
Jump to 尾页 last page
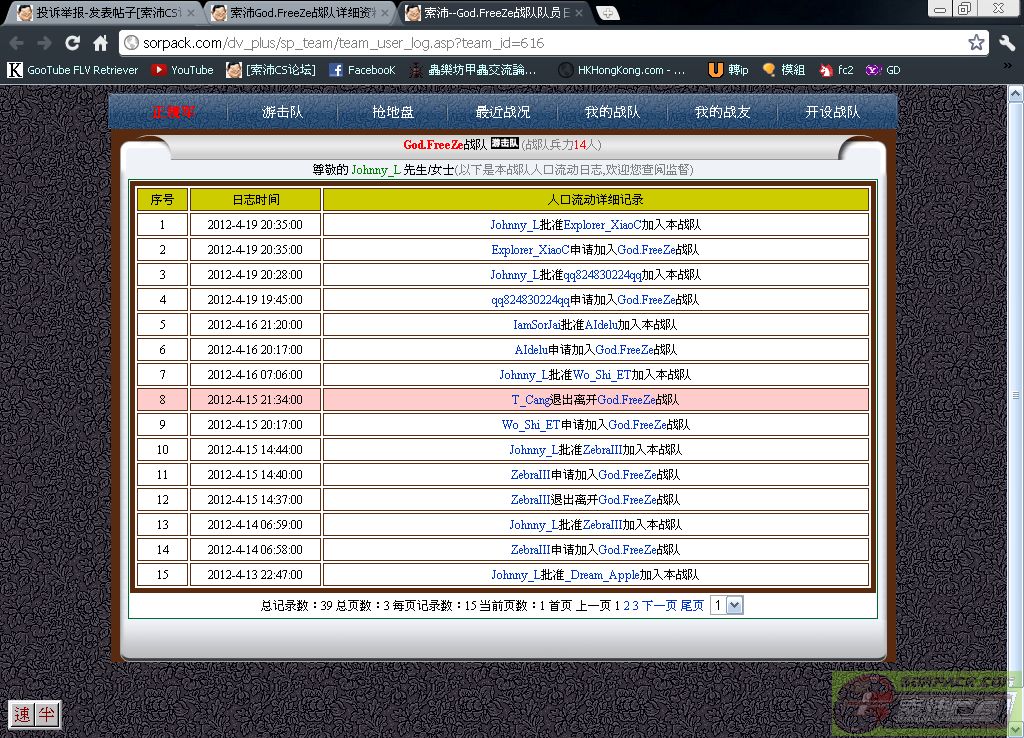[692, 605]
